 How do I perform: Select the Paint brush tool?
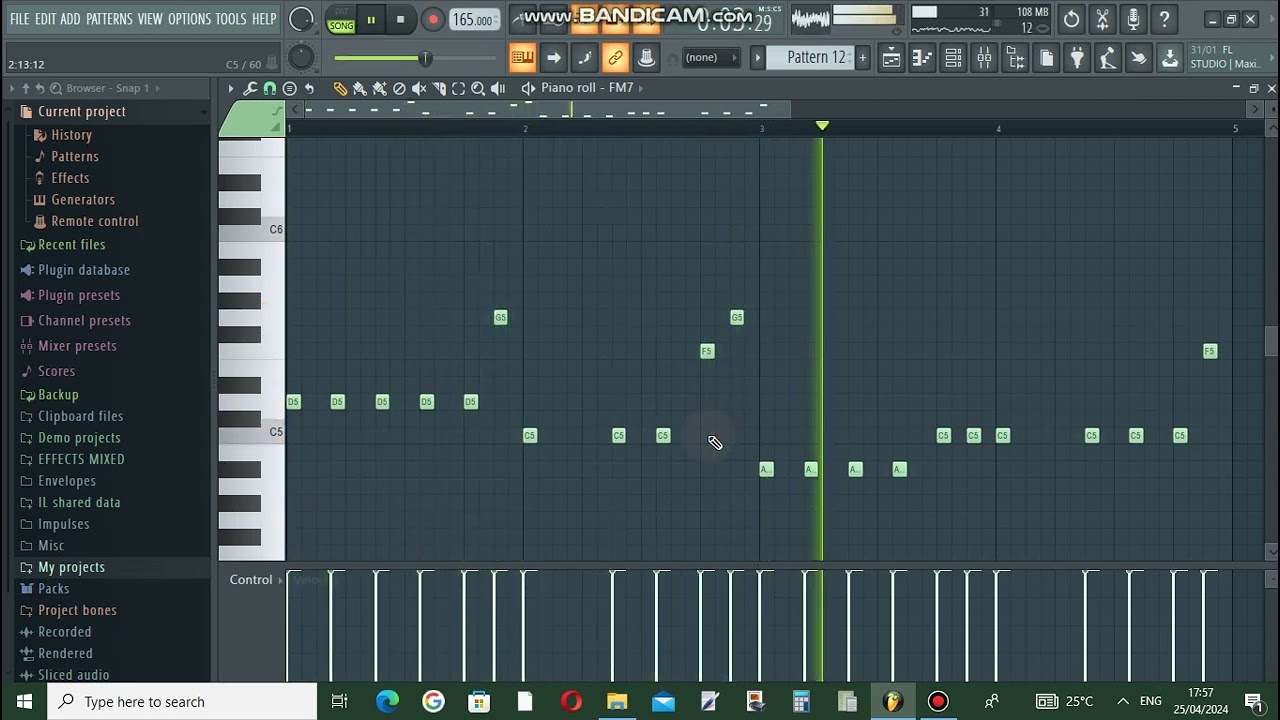click(x=359, y=88)
